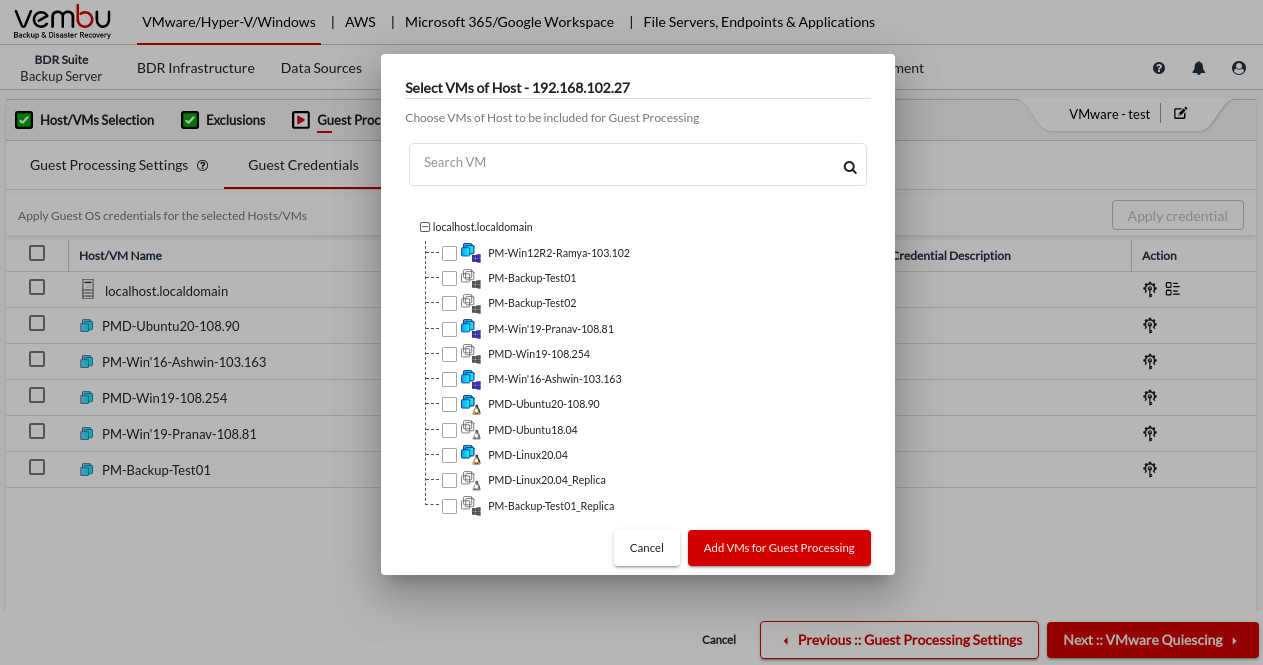
Task: Toggle the select-all checkbox in table header
Action: pyautogui.click(x=37, y=254)
